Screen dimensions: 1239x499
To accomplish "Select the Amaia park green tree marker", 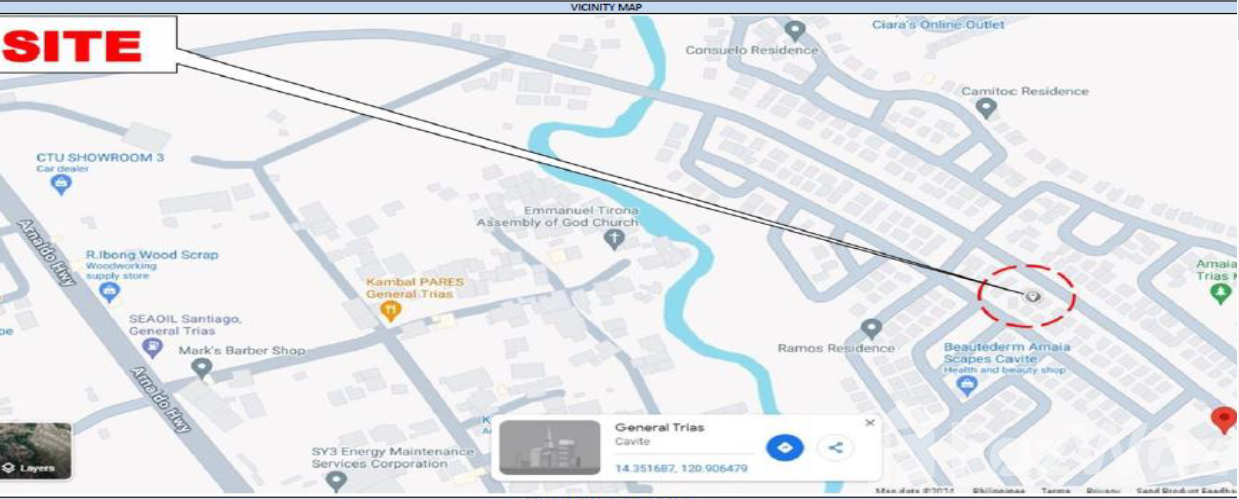I will [x=1219, y=293].
